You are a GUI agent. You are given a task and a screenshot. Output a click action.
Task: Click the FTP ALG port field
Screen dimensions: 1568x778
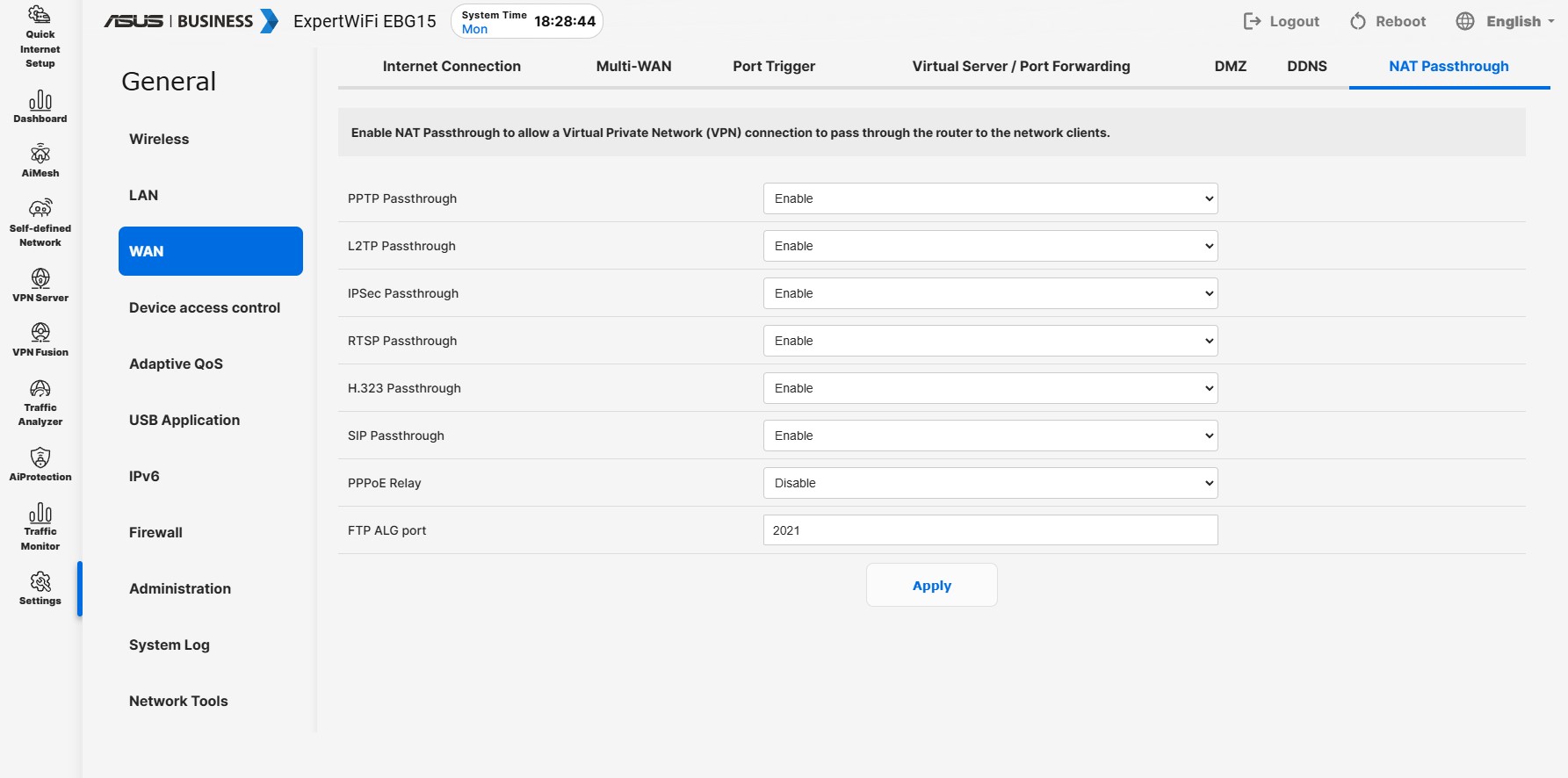click(990, 530)
